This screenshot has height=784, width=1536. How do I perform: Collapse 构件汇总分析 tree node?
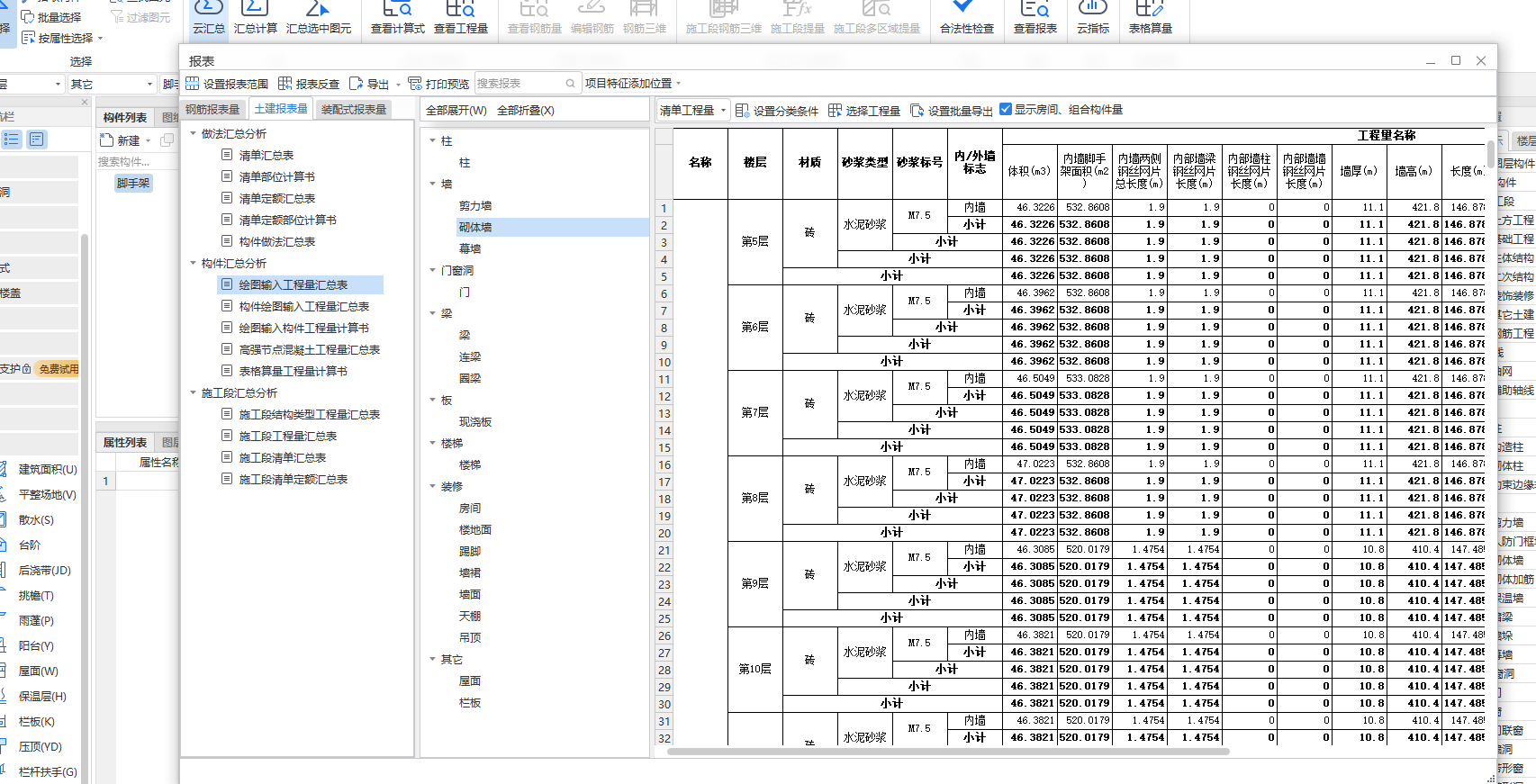pos(194,263)
